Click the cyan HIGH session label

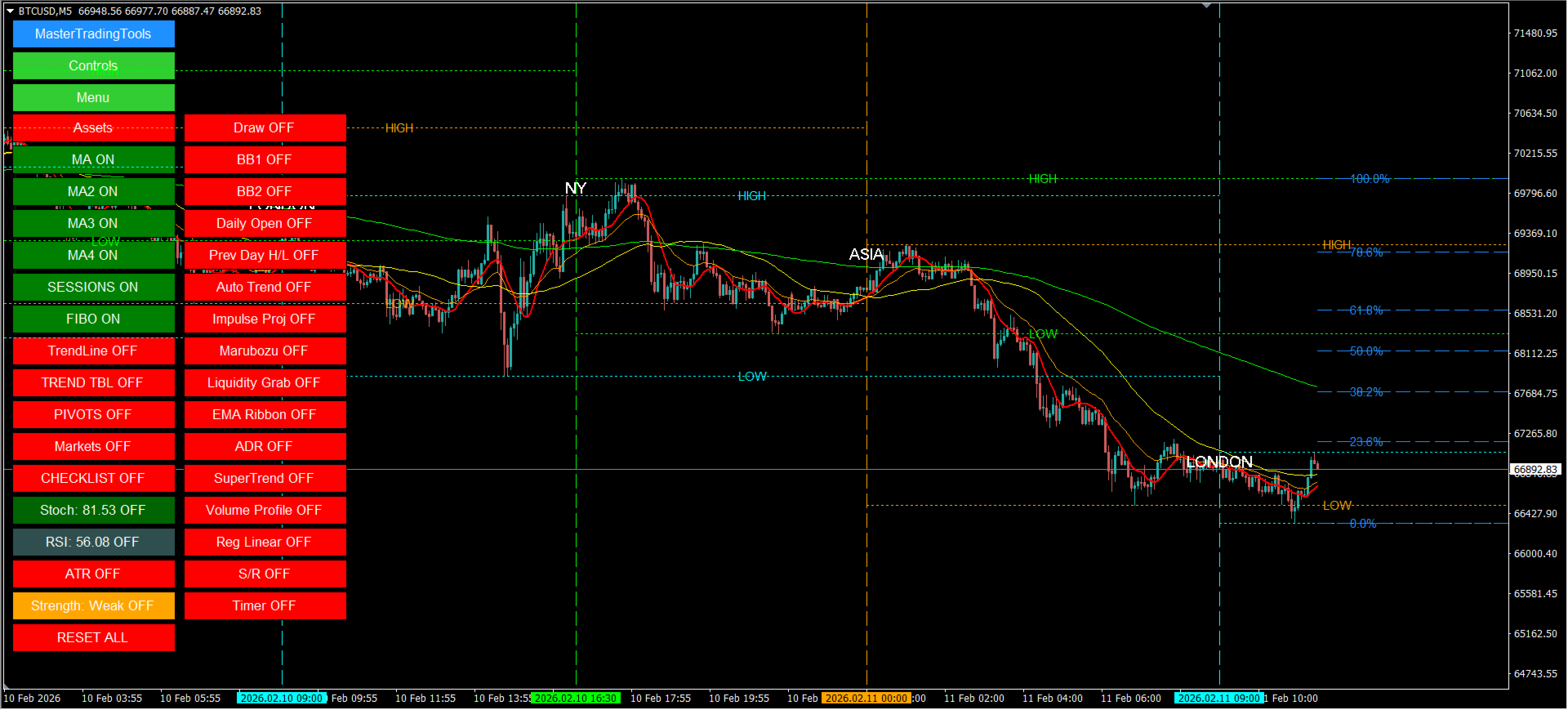click(x=752, y=197)
